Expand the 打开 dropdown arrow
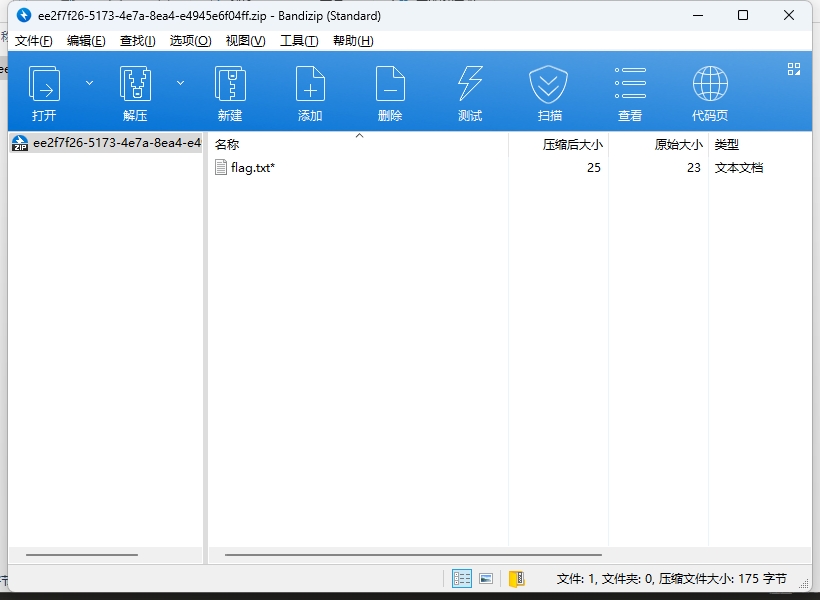 click(x=89, y=83)
